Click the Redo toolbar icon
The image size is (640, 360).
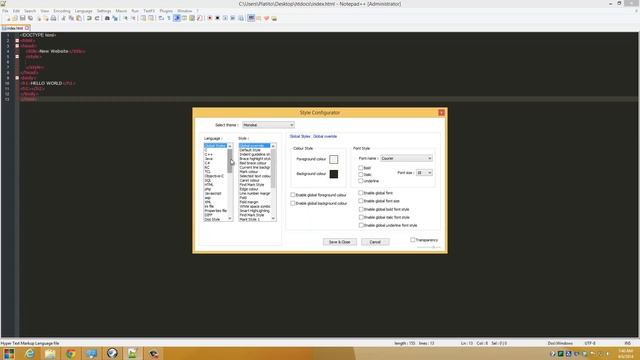click(97, 18)
